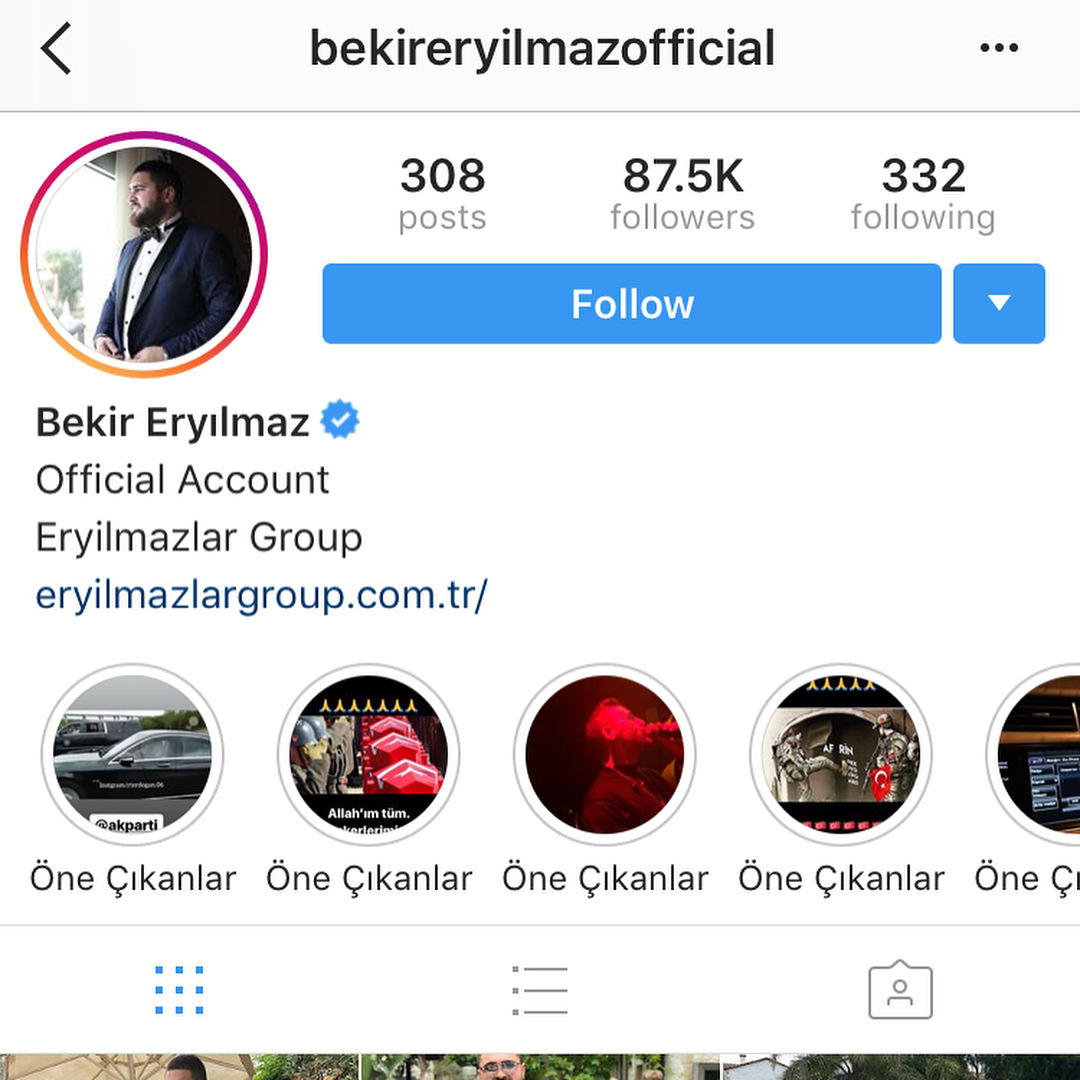Screen dimensions: 1080x1080
Task: Open eryilmazlargroup.com.tr link
Action: (261, 594)
